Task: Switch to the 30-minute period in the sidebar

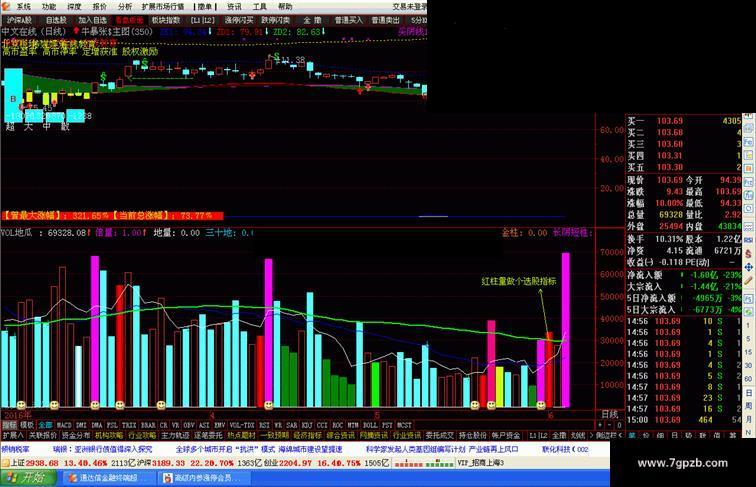Action: [x=748, y=365]
